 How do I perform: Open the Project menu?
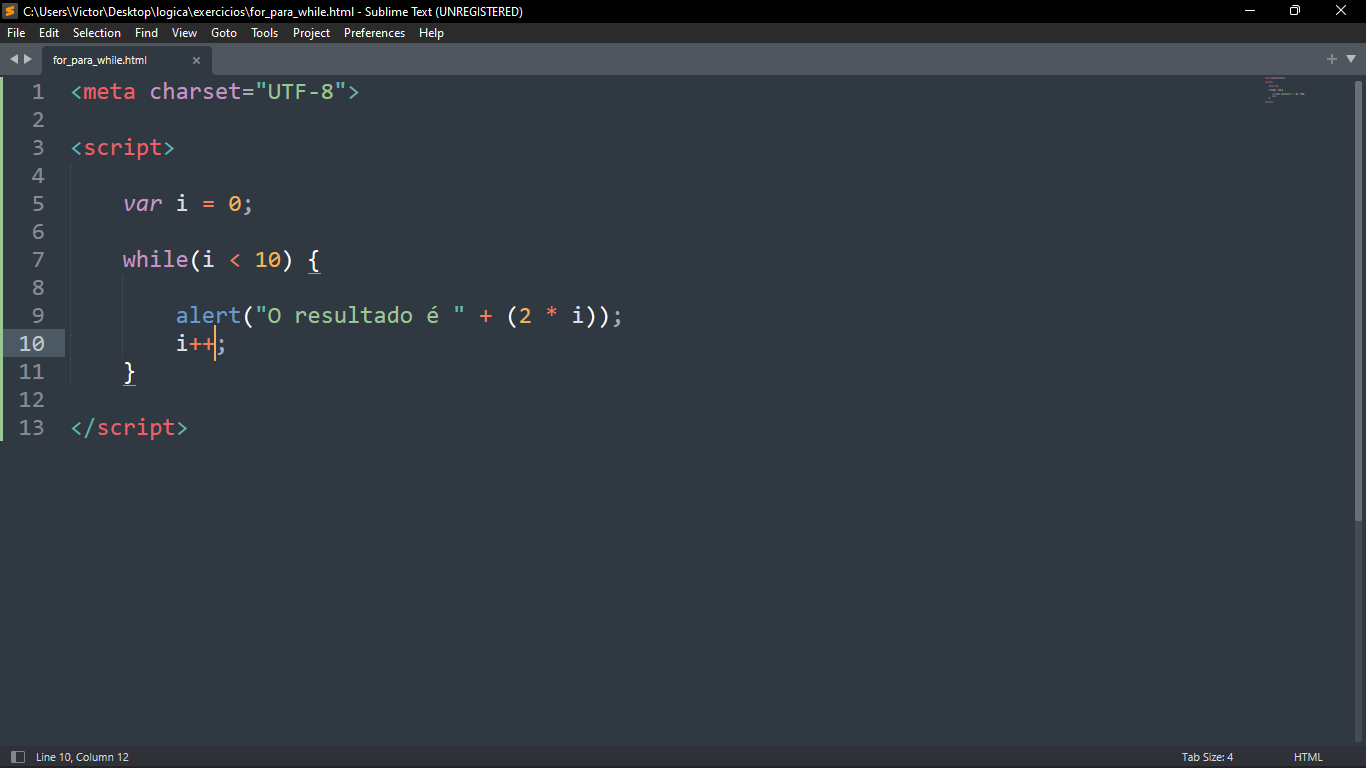tap(311, 33)
